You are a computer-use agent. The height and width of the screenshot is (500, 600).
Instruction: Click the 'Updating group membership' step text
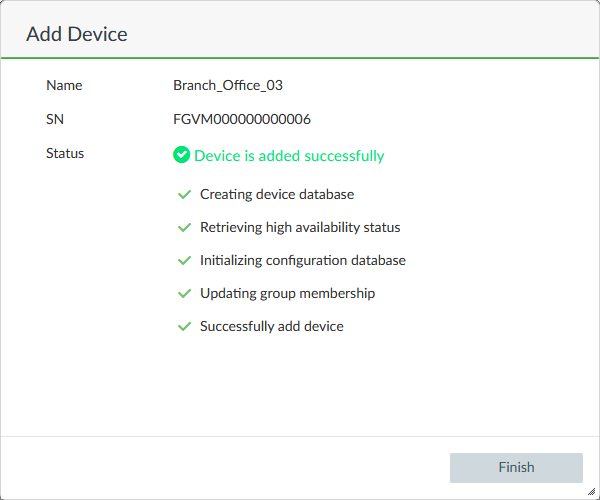tap(287, 293)
